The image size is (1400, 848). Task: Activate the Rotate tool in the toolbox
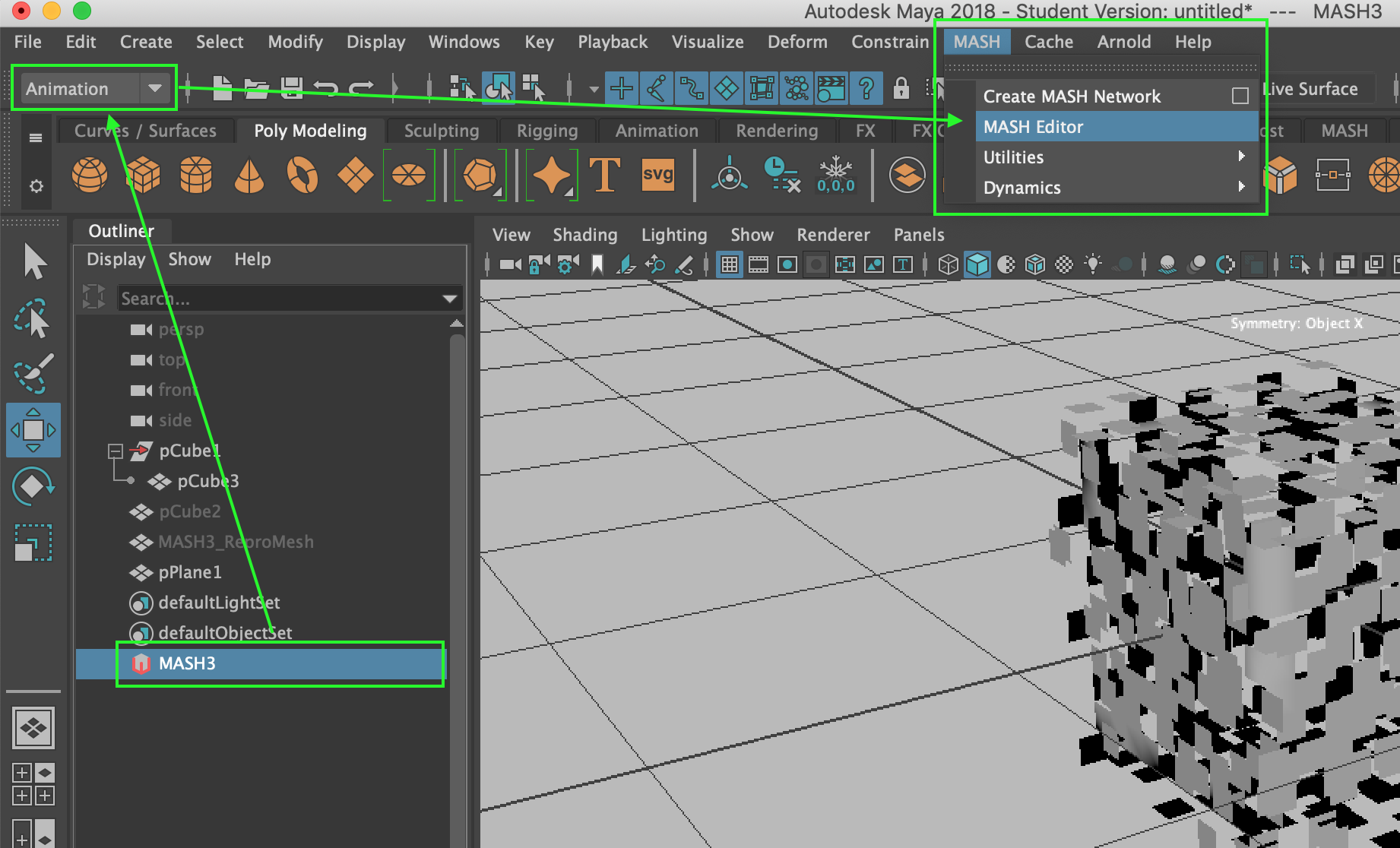33,486
